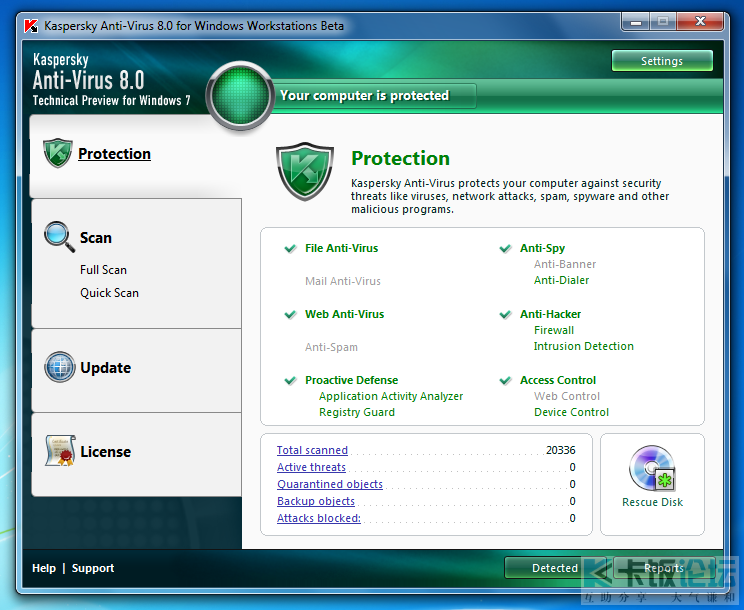The height and width of the screenshot is (610, 744).
Task: Click the disabled Mail Anti-Virus component
Action: (x=343, y=281)
